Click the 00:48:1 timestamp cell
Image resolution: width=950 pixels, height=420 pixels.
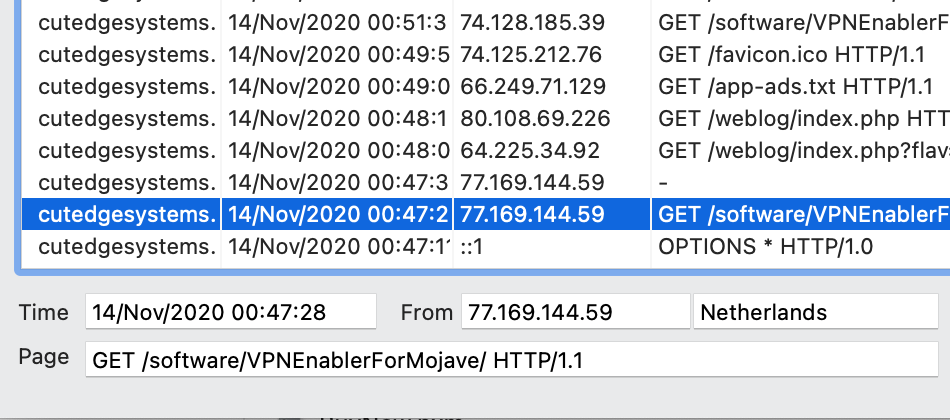click(338, 119)
